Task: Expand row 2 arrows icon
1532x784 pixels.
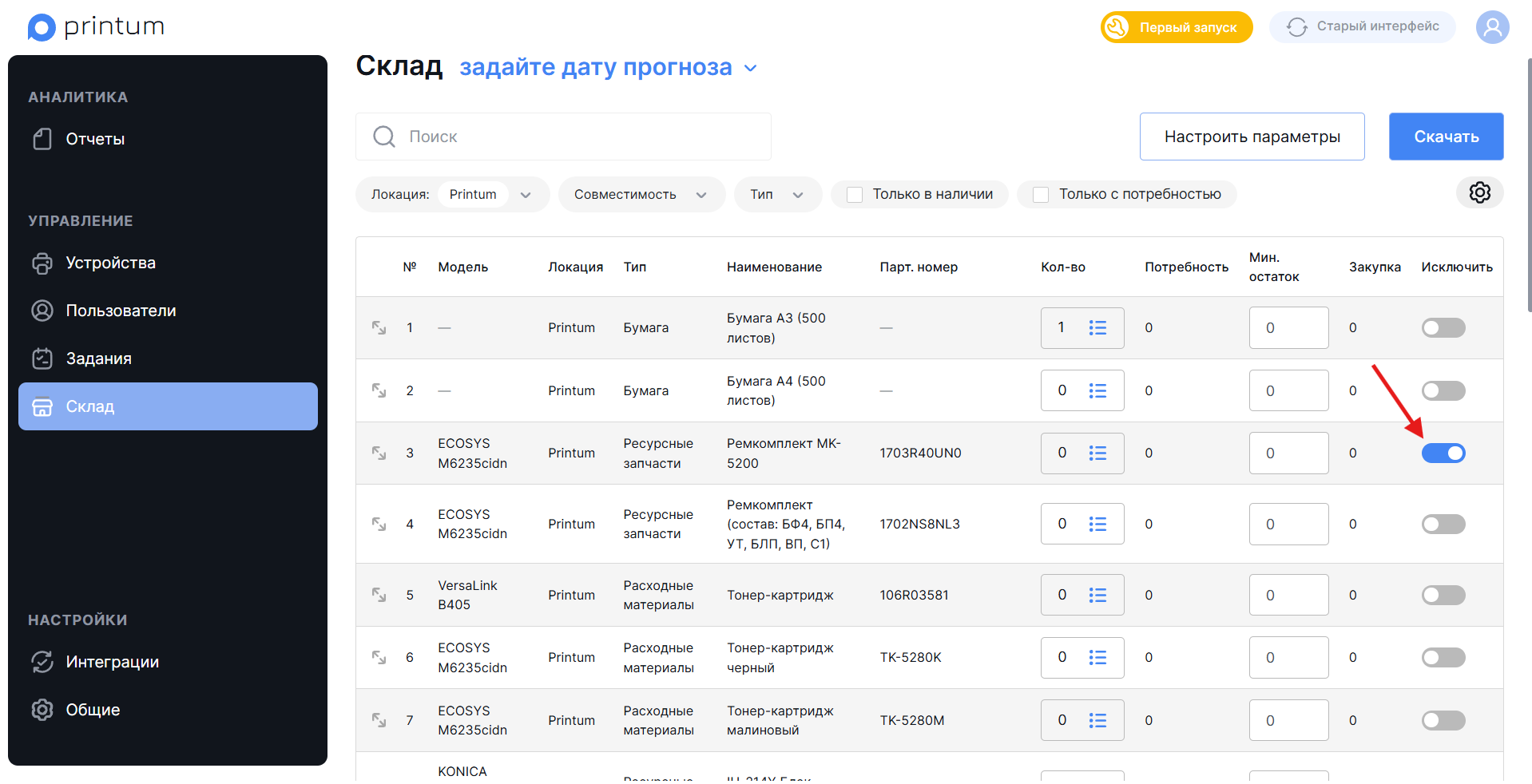Action: coord(379,390)
